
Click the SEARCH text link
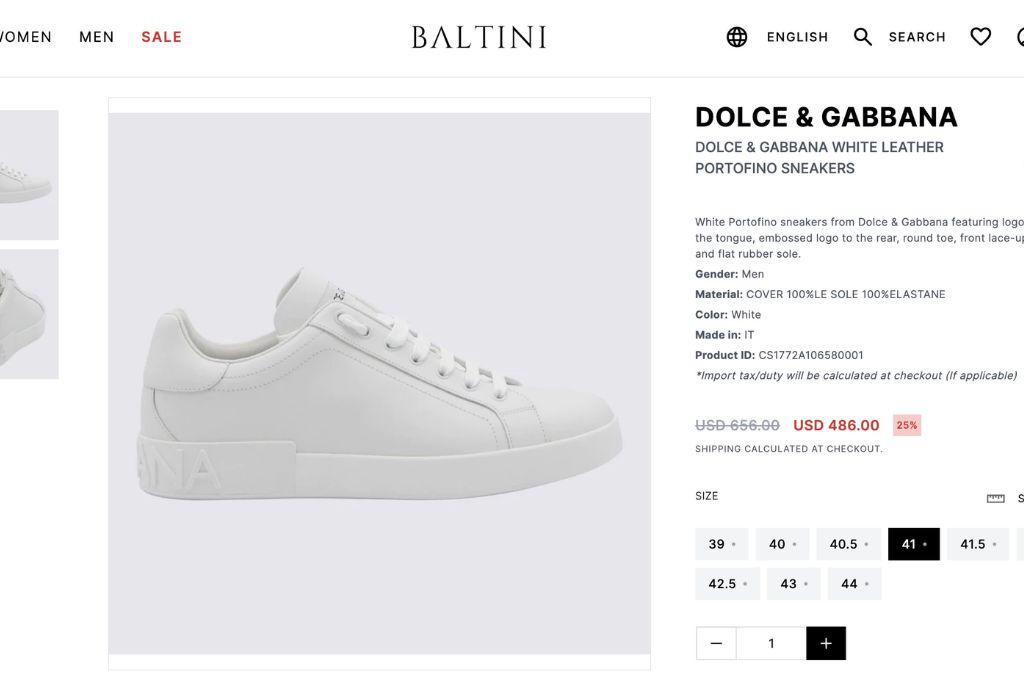point(917,37)
